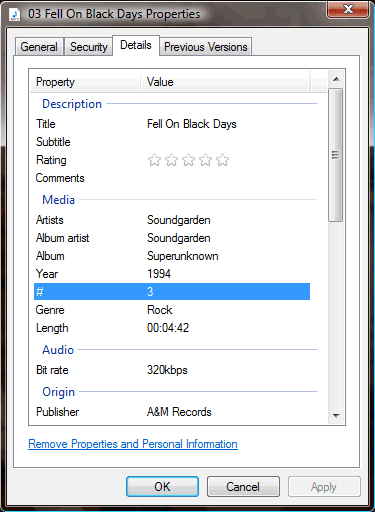The width and height of the screenshot is (375, 512).
Task: Close the Properties dialog window
Action: [x=348, y=9]
